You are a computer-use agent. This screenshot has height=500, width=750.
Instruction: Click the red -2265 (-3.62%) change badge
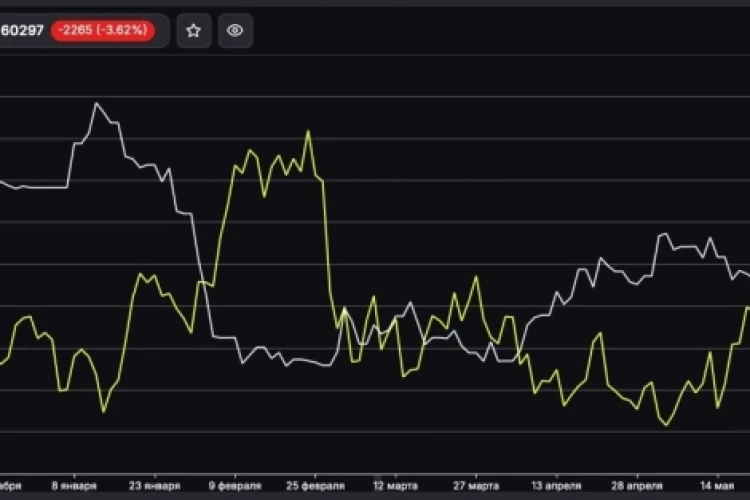(x=103, y=31)
